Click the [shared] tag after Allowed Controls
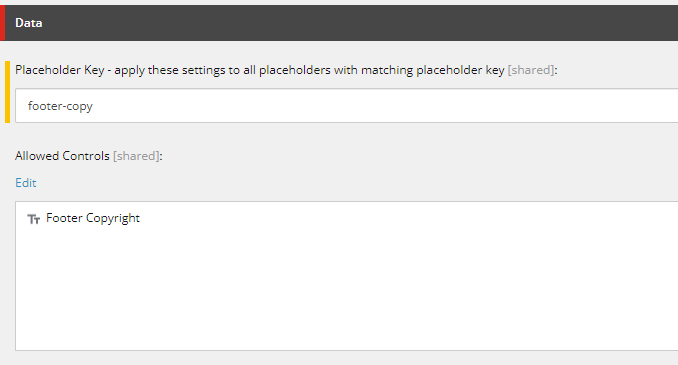This screenshot has height=365, width=678. tap(136, 156)
